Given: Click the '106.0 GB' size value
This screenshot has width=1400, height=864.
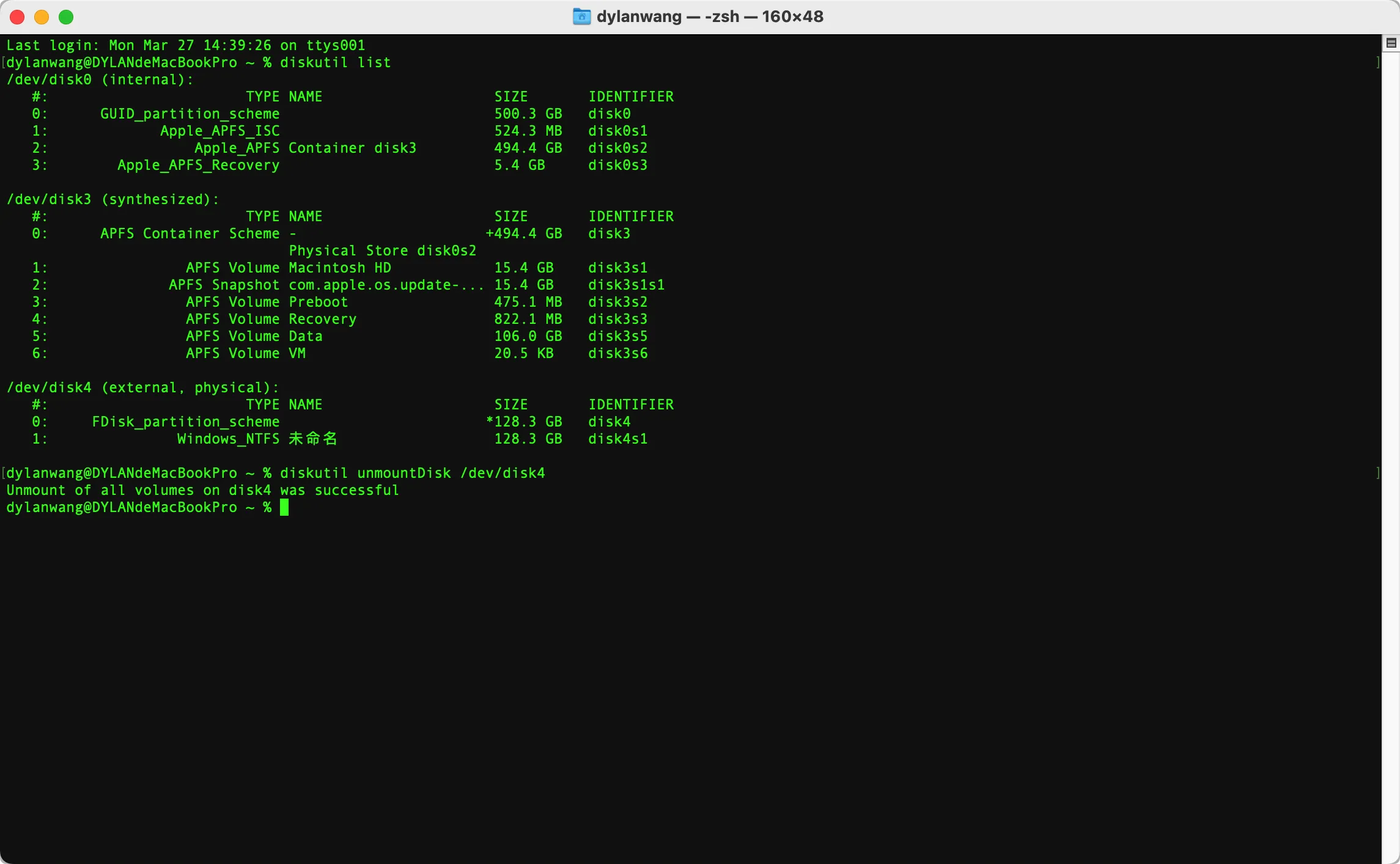Looking at the screenshot, I should pyautogui.click(x=528, y=336).
